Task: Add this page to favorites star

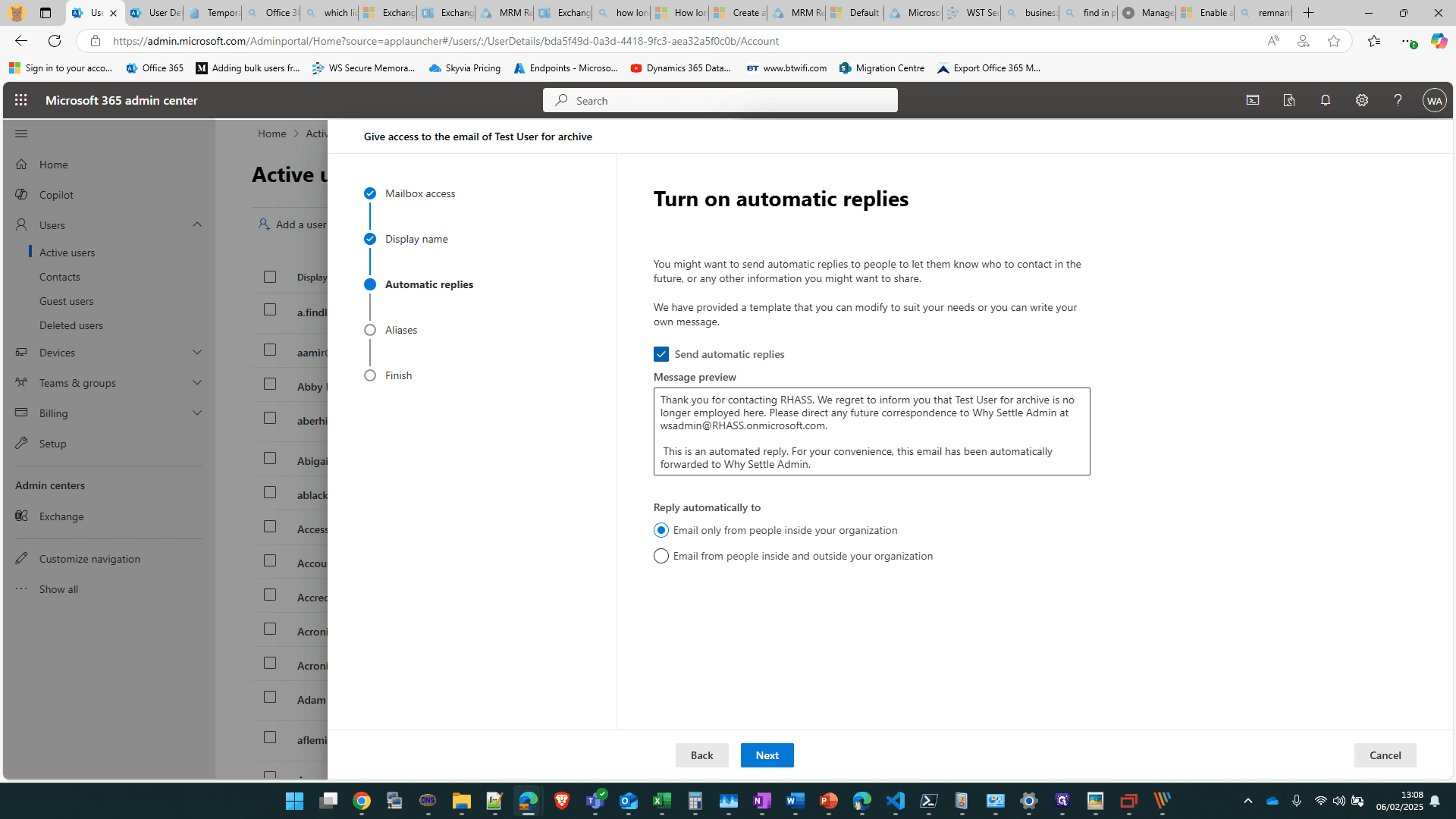Action: coord(1334,41)
